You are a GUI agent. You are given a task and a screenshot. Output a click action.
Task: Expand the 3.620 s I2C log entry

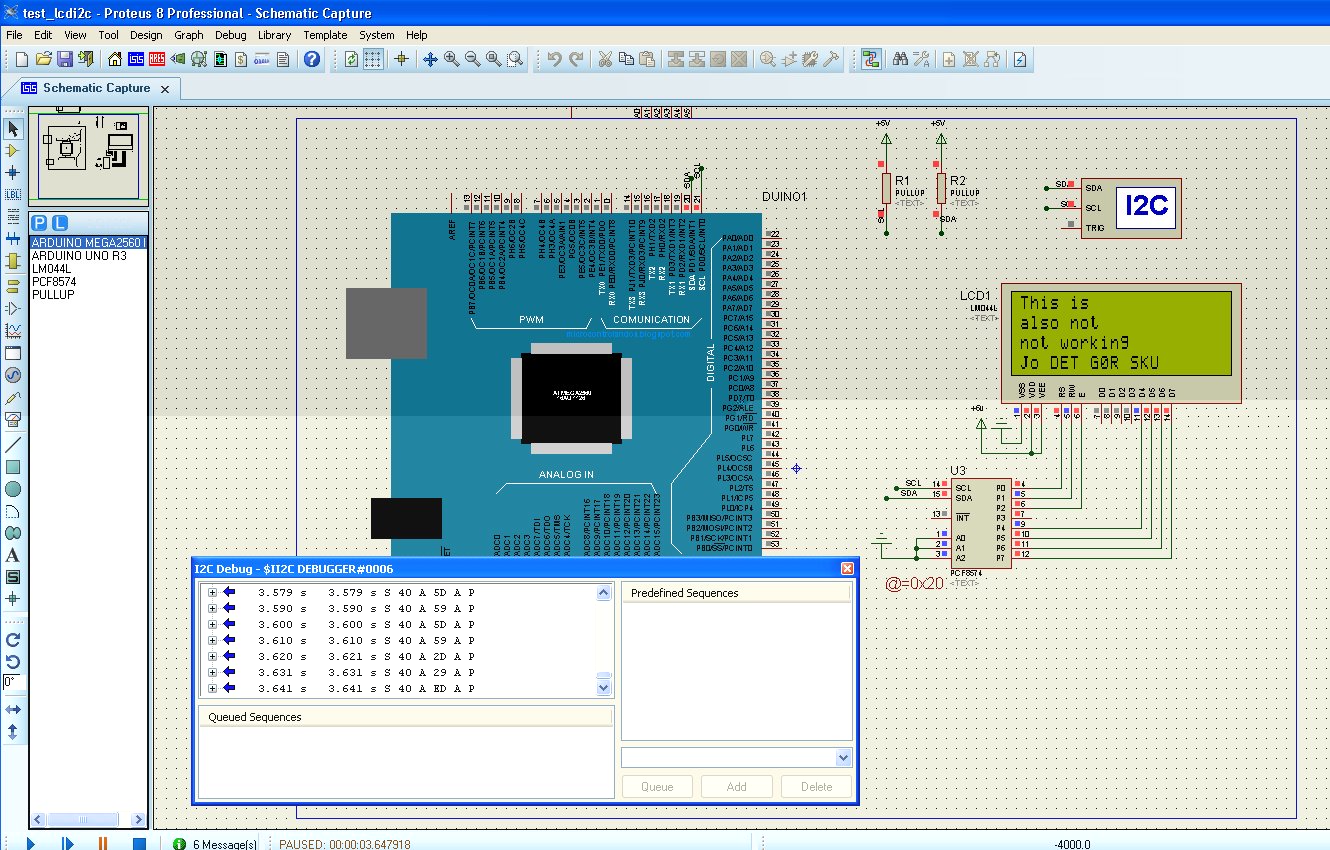(212, 656)
